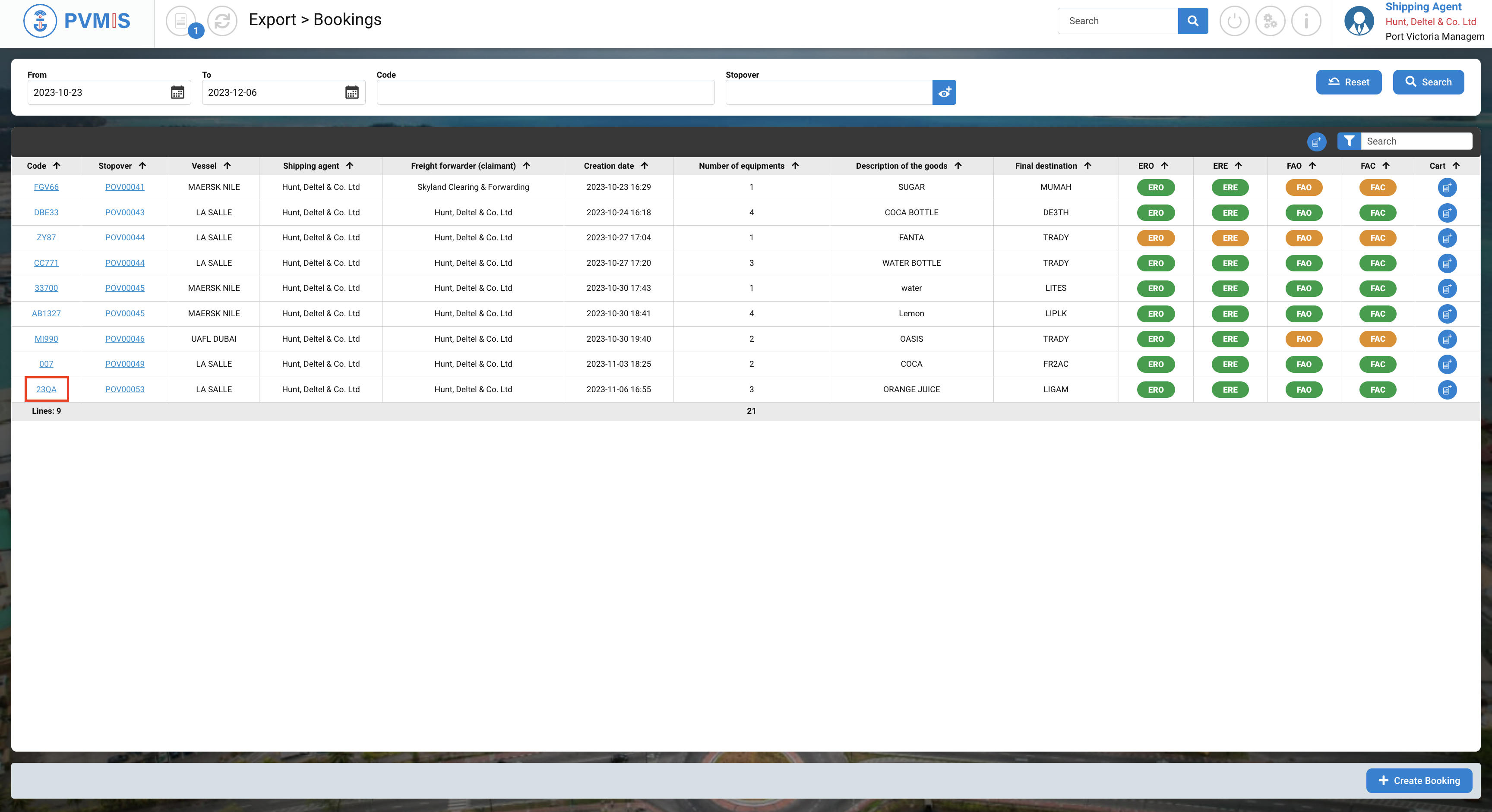This screenshot has height=812, width=1492.
Task: Click the filter funnel icon
Action: click(1349, 141)
